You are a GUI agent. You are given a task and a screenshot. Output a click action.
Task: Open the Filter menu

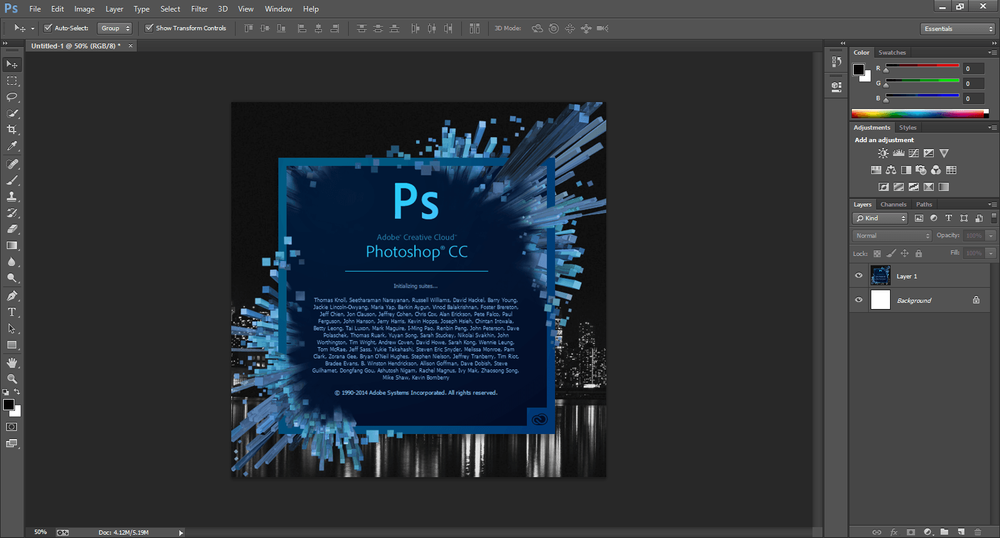click(199, 9)
